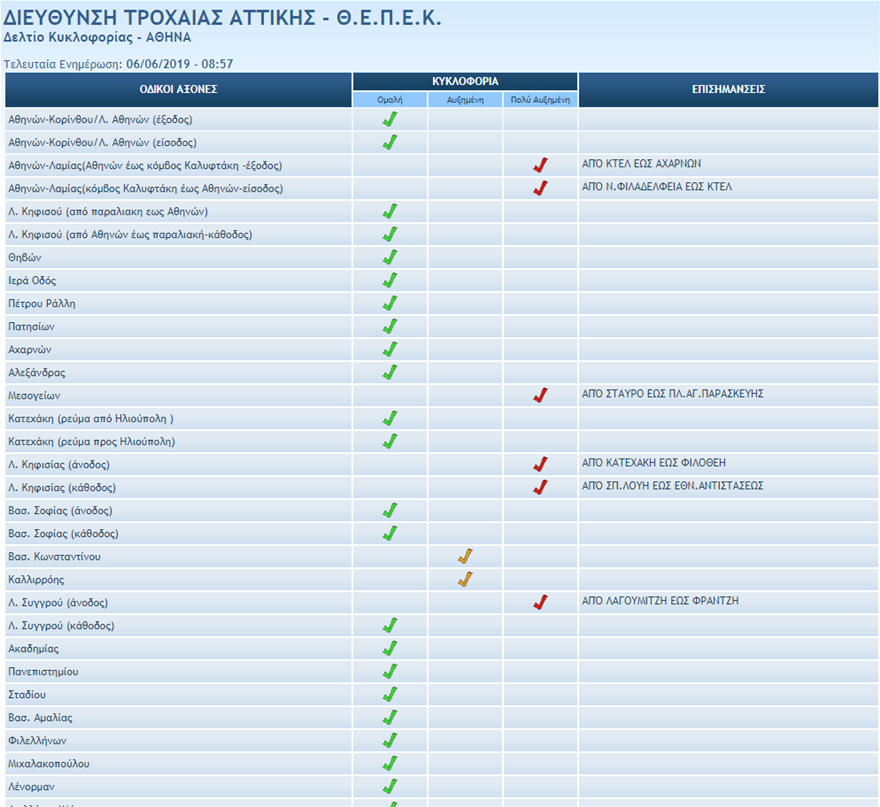
Task: Click the red checkmark for Μεσογείων
Action: pos(540,395)
